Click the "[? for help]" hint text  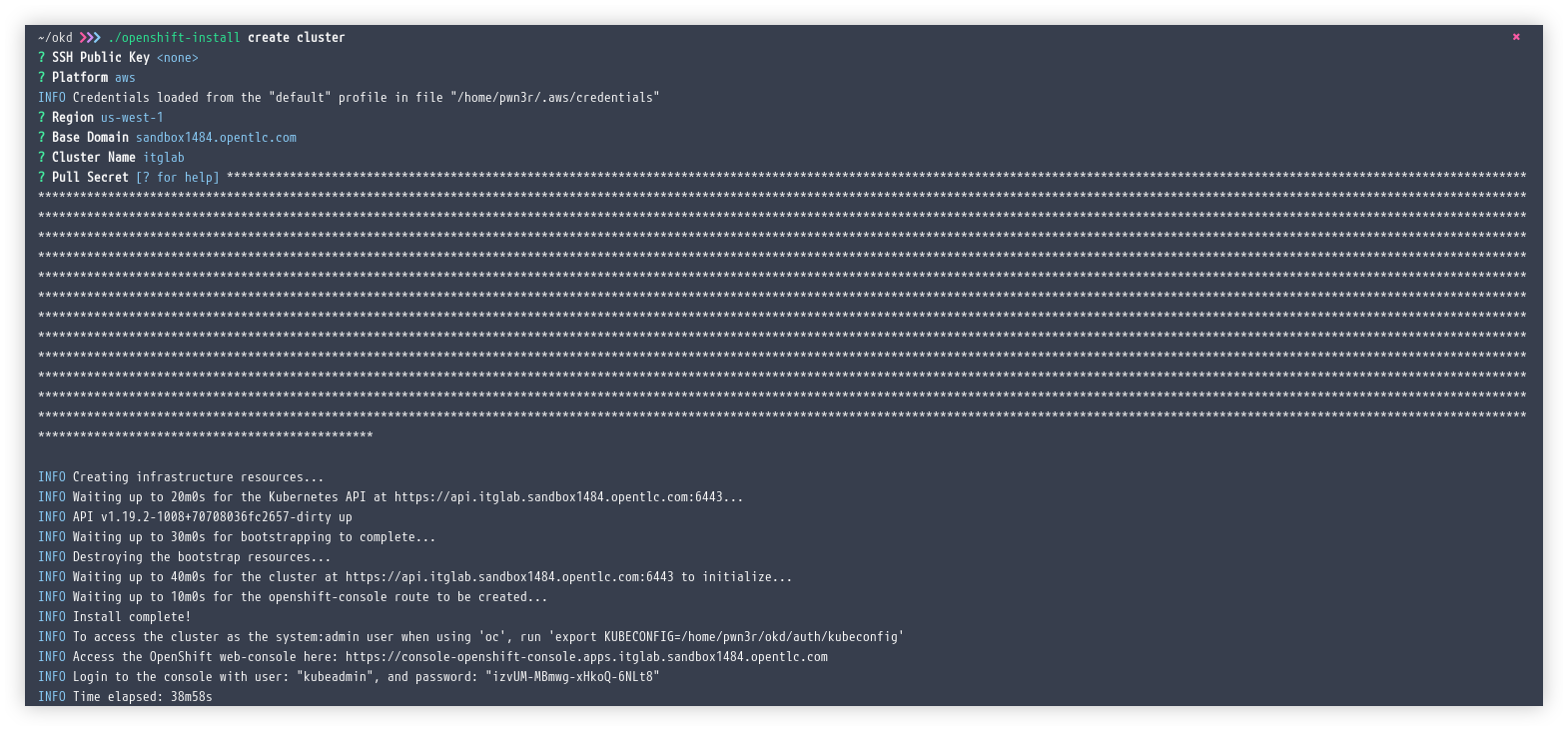coord(178,178)
